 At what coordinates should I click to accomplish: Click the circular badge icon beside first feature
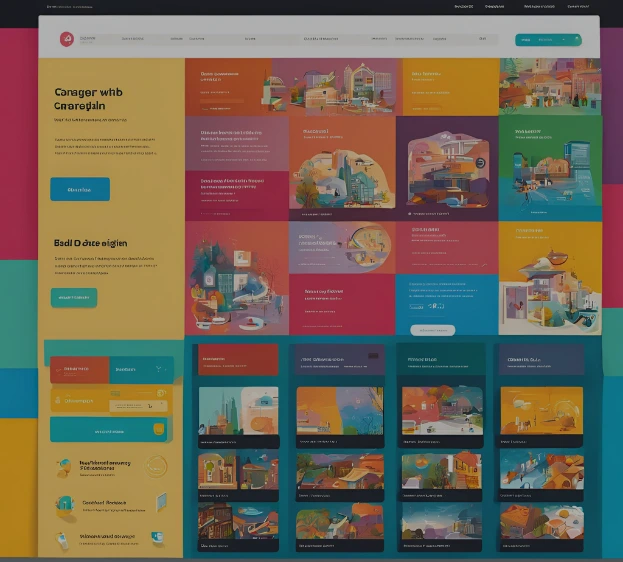156,465
